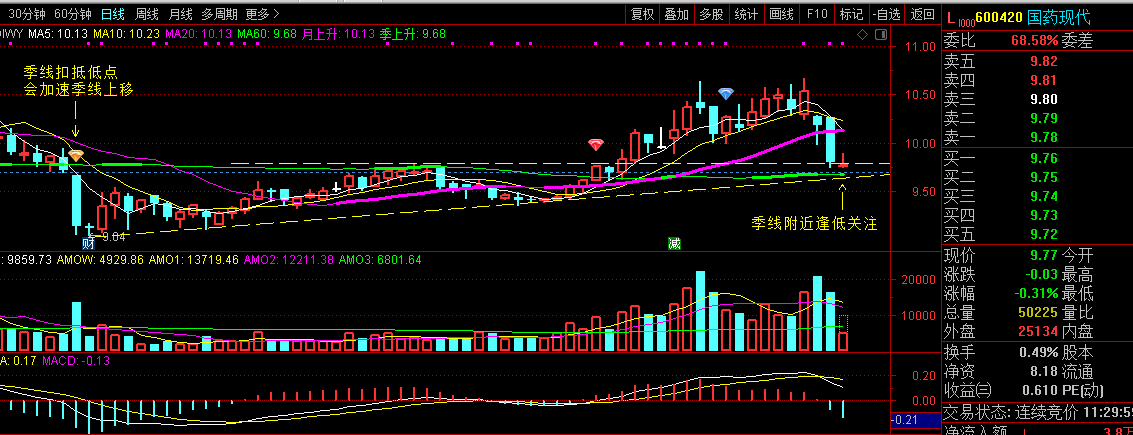
Task: Click the orange gem marker near the arrow
Action: (x=76, y=155)
